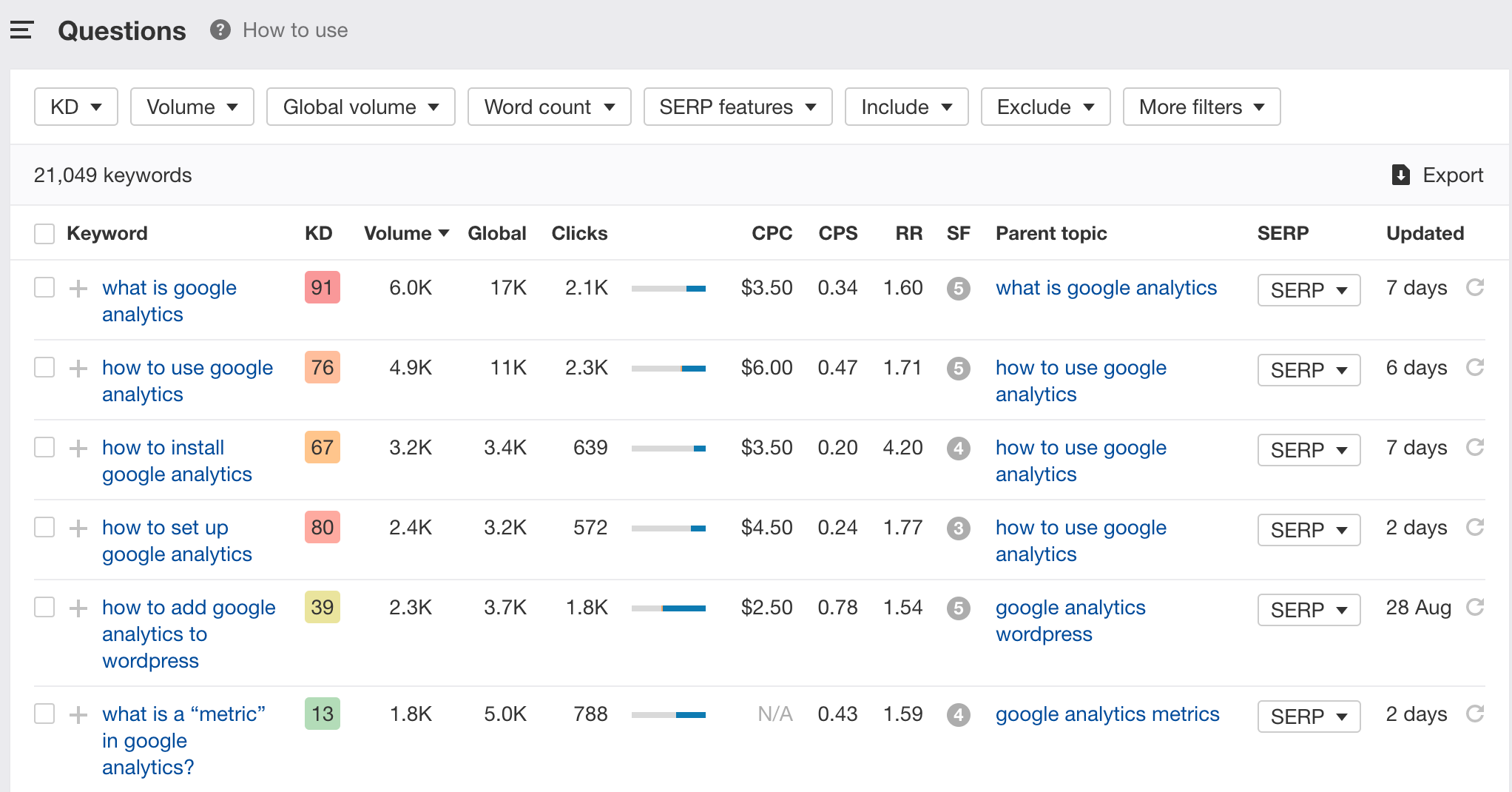Refresh 'what is a metric' row data
1512x792 pixels.
point(1475,714)
